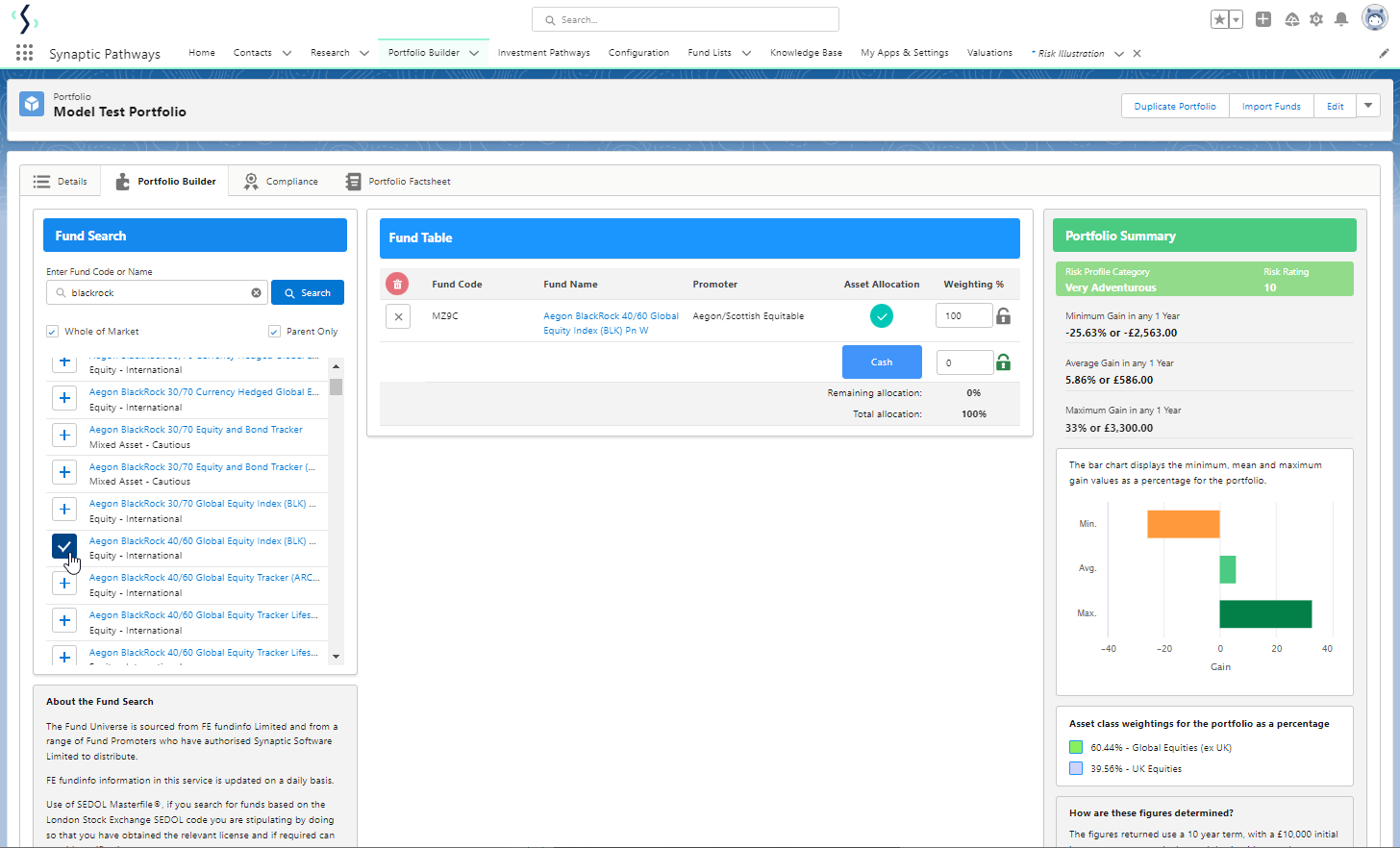The height and width of the screenshot is (848, 1400).
Task: Open Knowledge Base nav item
Action: 806,53
